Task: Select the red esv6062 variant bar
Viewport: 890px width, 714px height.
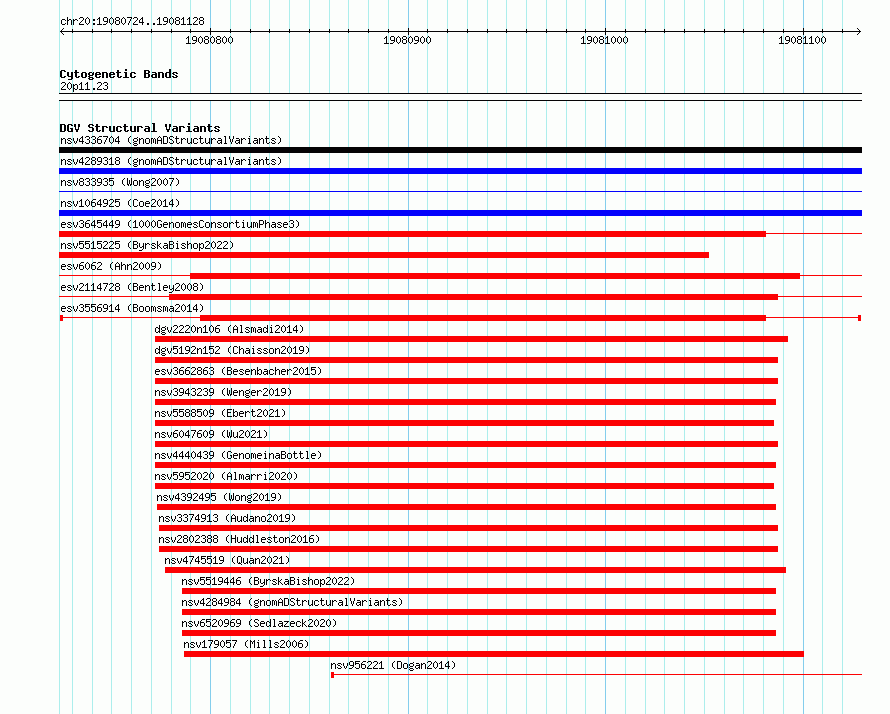Action: 495,276
